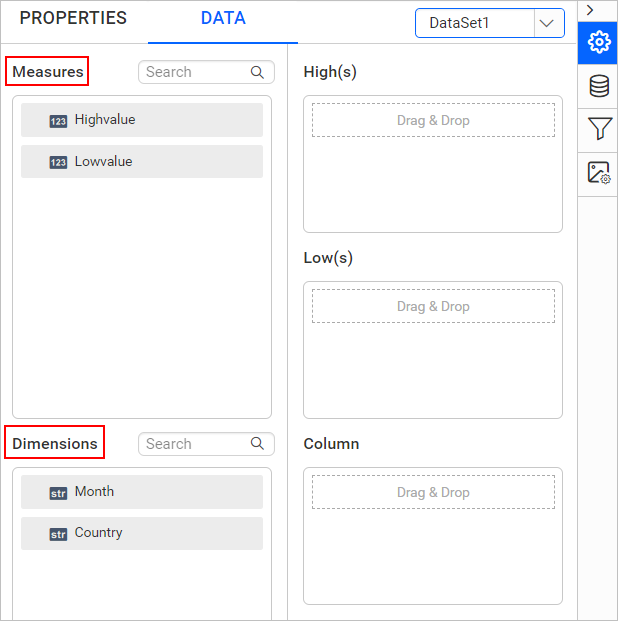Switch to the PROPERTIES tab
This screenshot has height=621, width=618.
click(73, 18)
